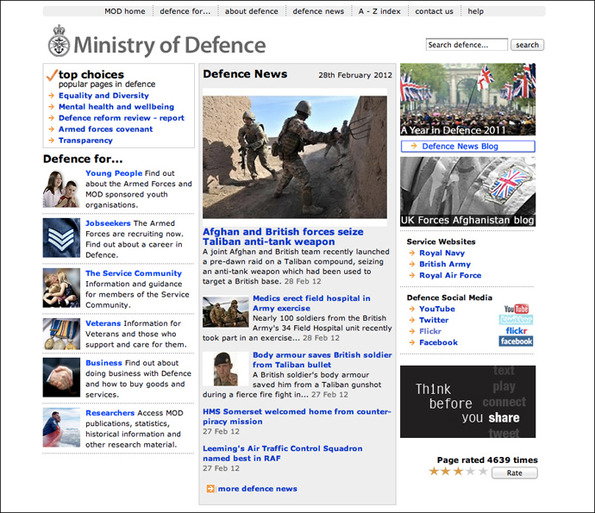Click the orange icon beside more defence news

210,489
